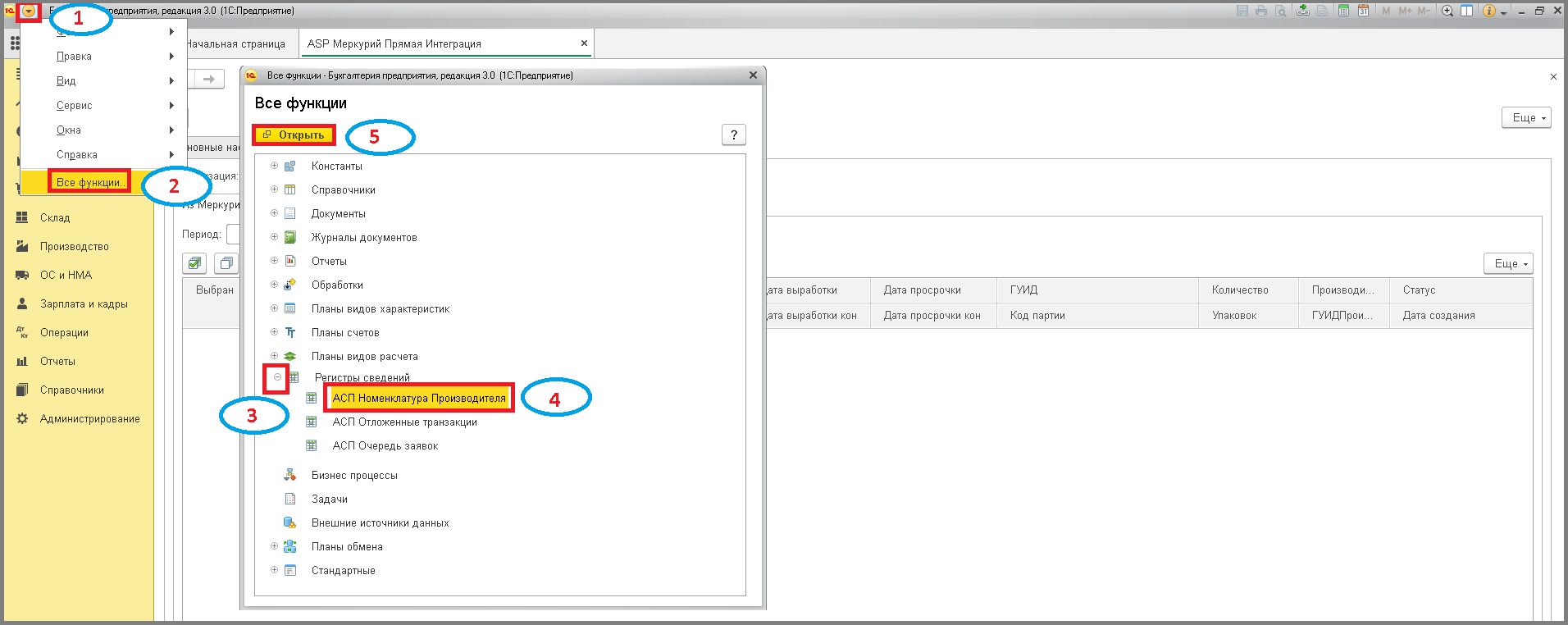This screenshot has width=1568, height=625.
Task: Click the Количество column header
Action: (1249, 290)
